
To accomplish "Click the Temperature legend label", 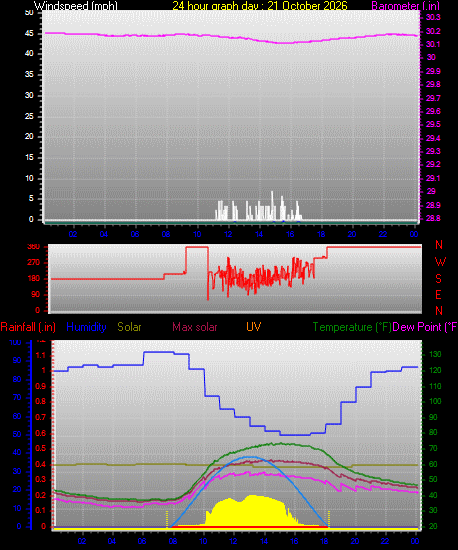I will pos(352,327).
